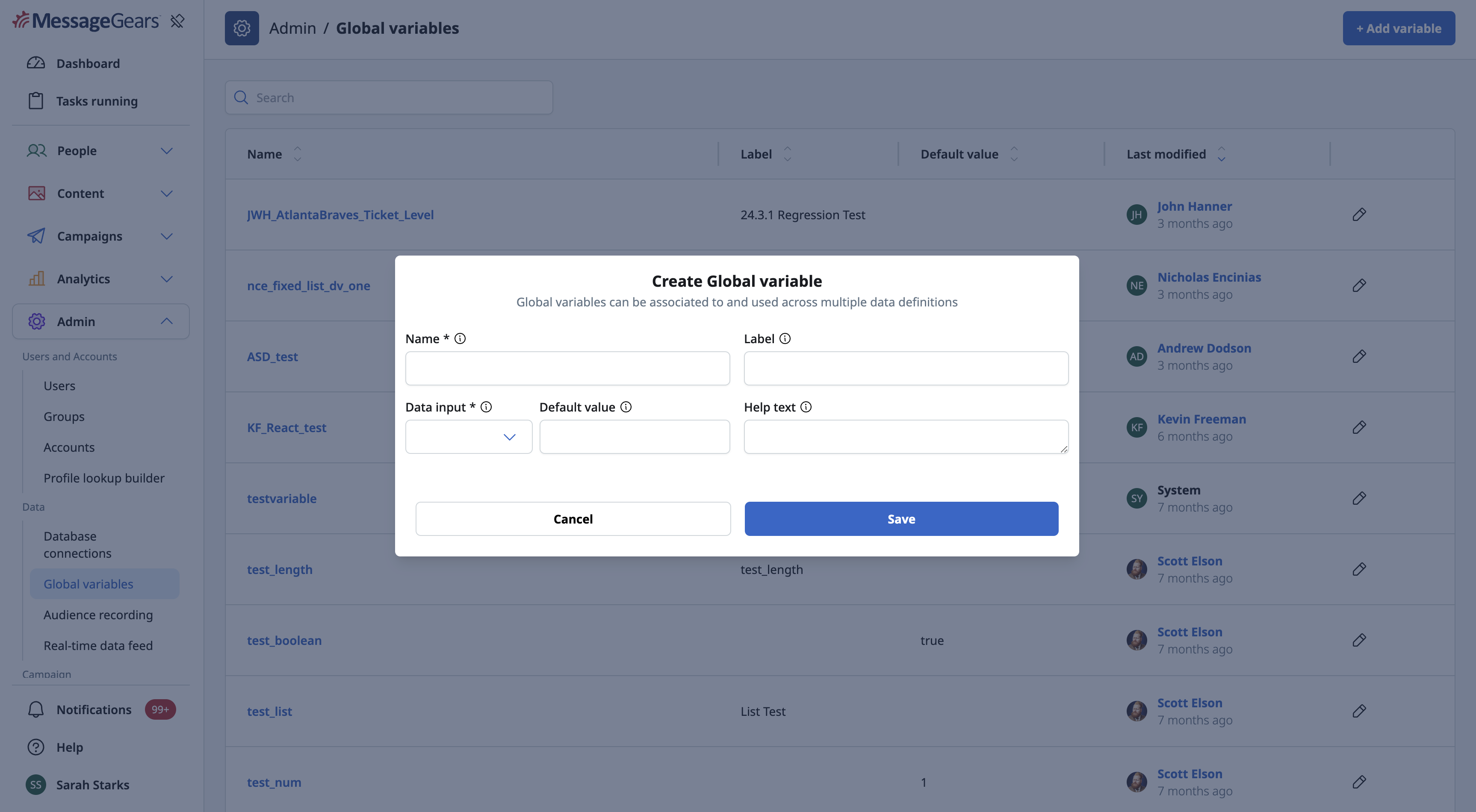Open the JWH_AtlantaBraves_Ticket_Level variable link
Viewport: 1476px width, 812px height.
tap(340, 215)
